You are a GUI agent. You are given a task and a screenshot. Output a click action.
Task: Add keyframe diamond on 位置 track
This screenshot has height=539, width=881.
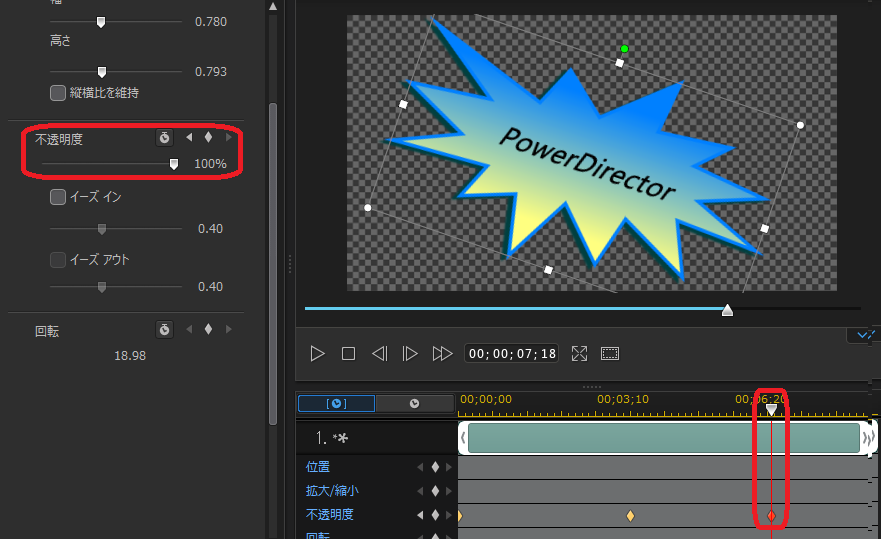click(435, 467)
